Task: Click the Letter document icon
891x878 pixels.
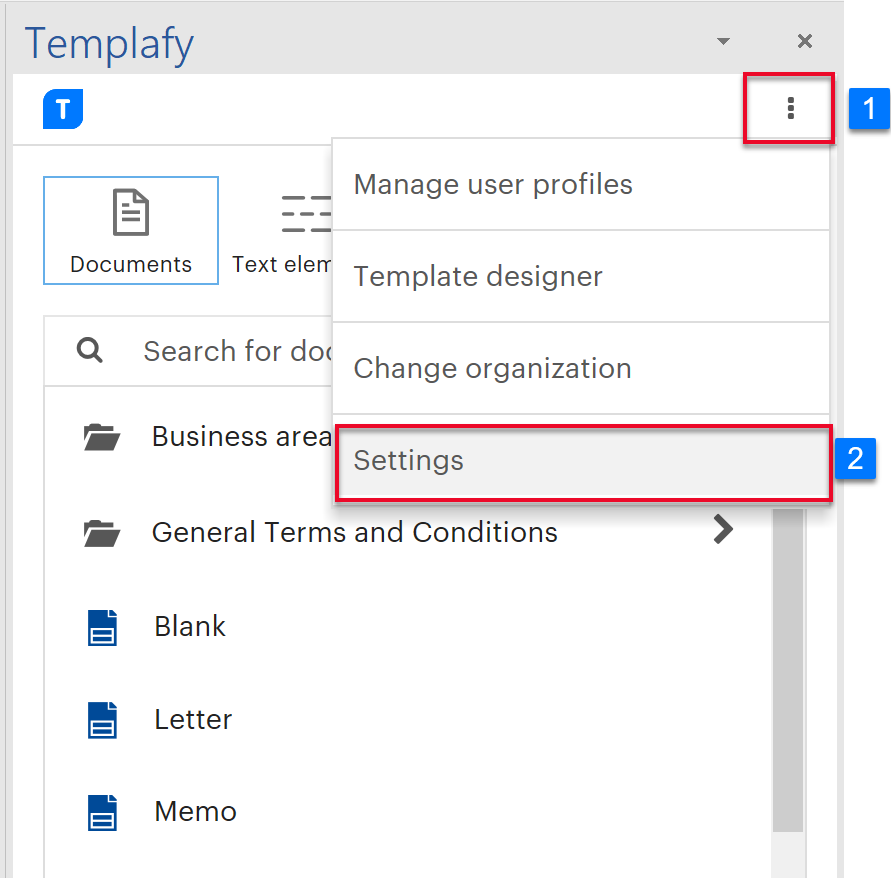Action: pyautogui.click(x=102, y=720)
